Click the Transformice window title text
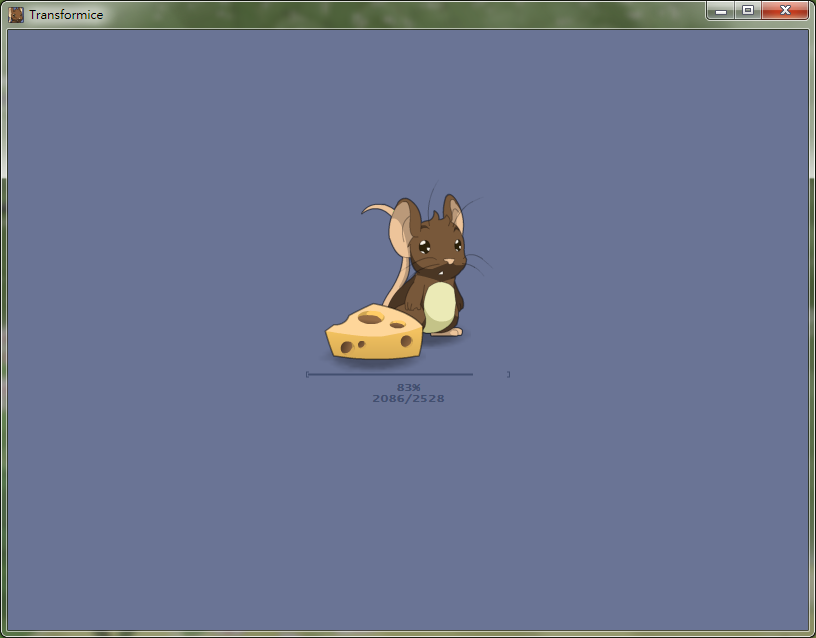 coord(66,14)
